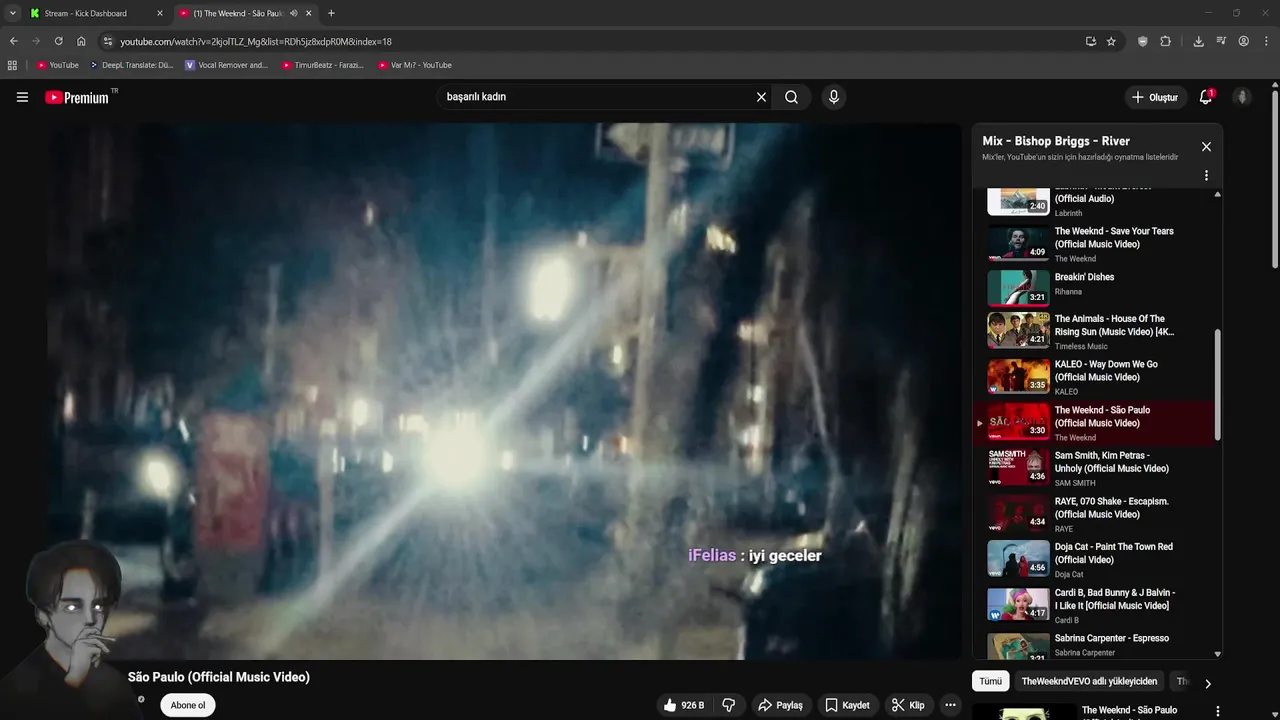The image size is (1280, 720).
Task: Play KALEO Way Down We Go
Action: (1095, 377)
